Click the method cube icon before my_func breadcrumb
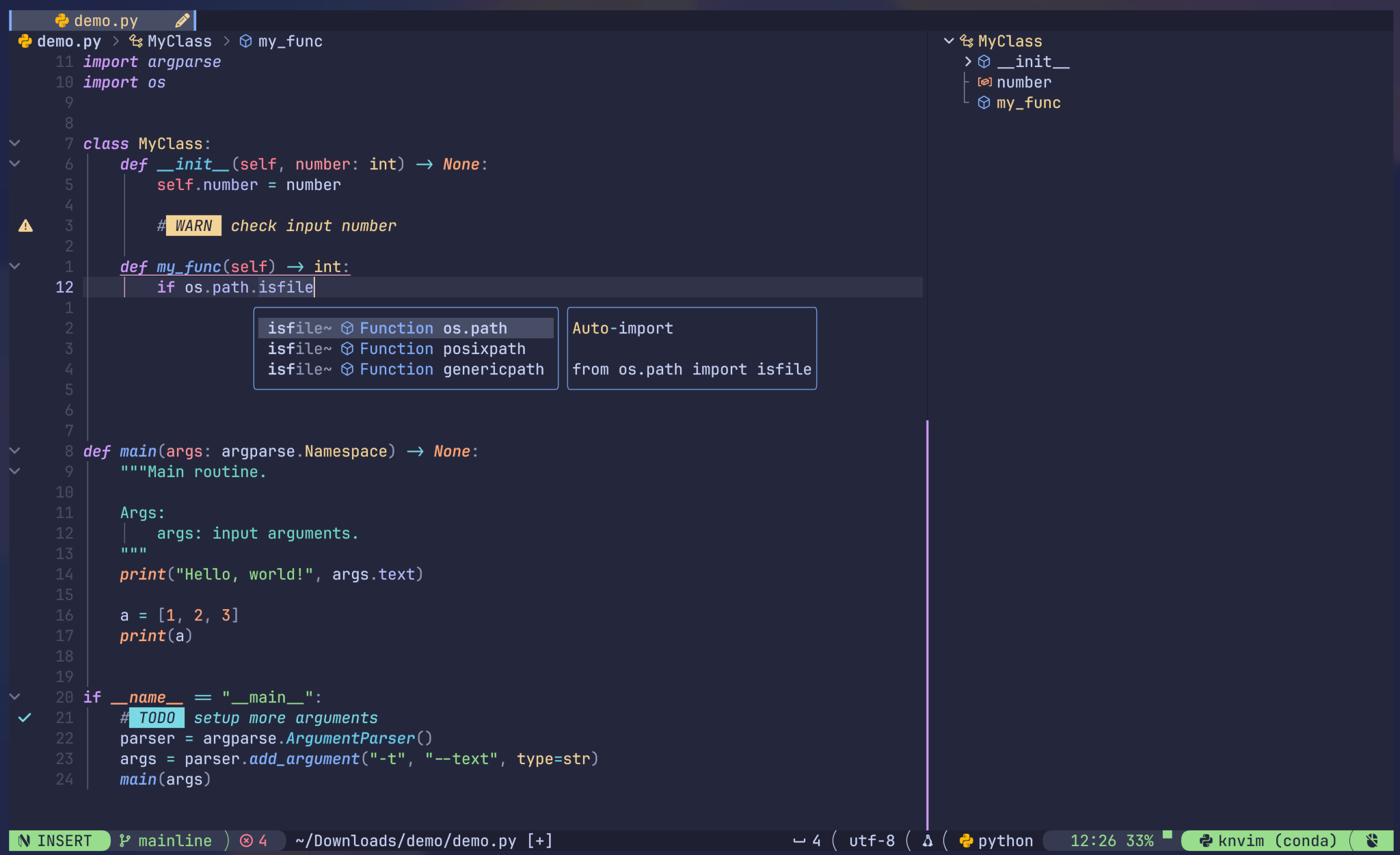The image size is (1400, 855). coord(246,41)
